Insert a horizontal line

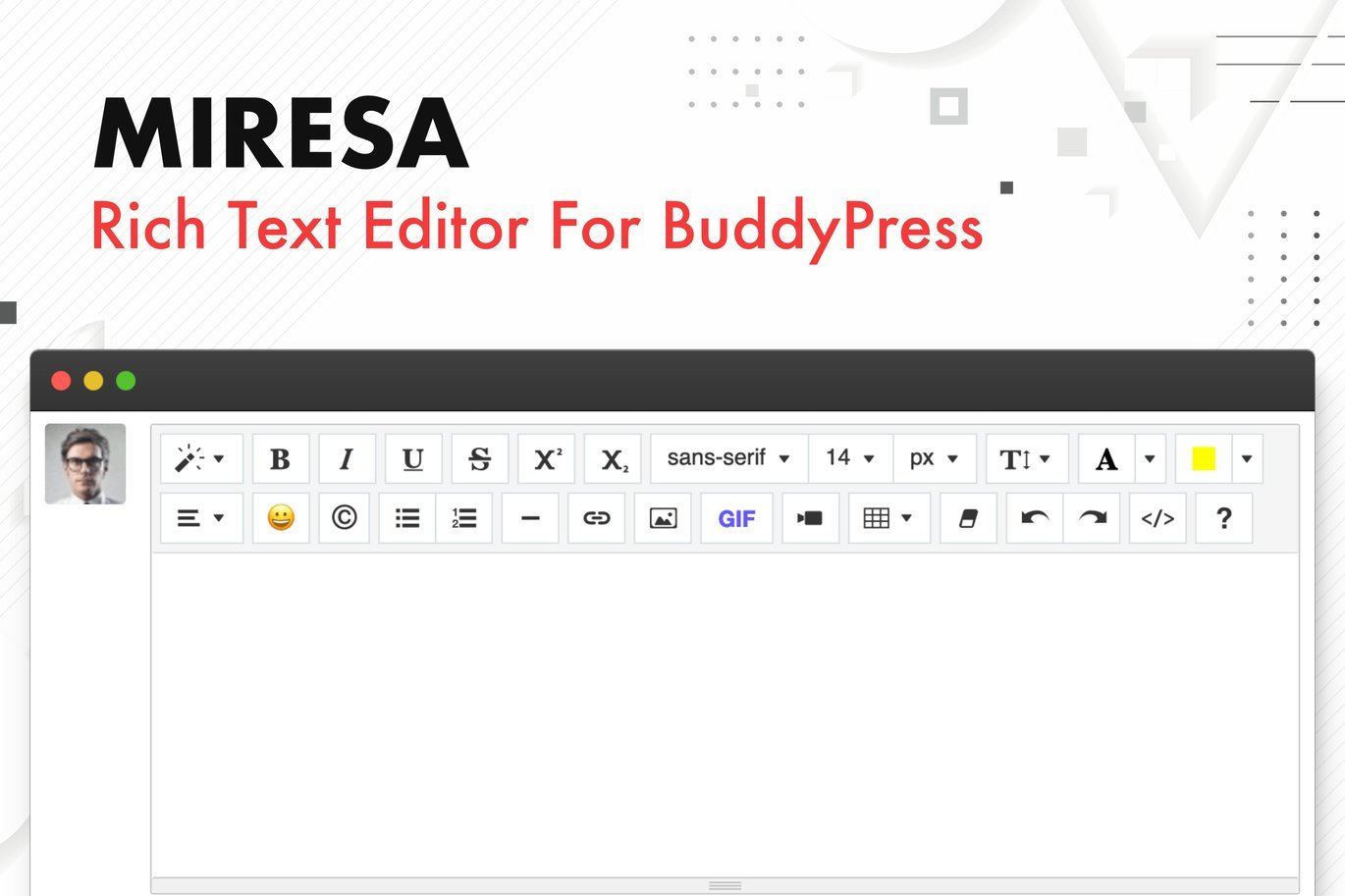[529, 518]
